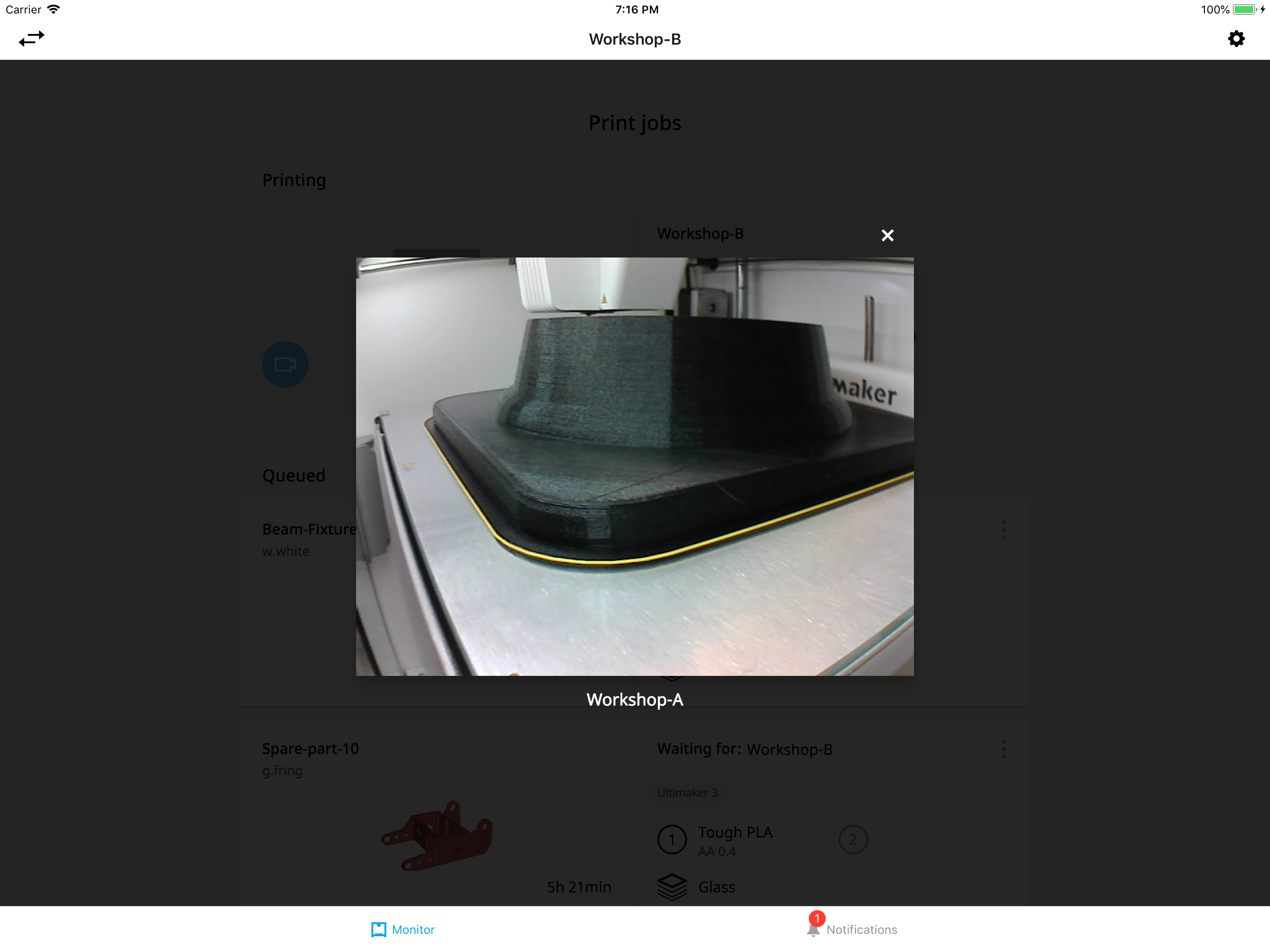Tap the battery indicator in status bar
The height and width of the screenshot is (952, 1270).
click(x=1245, y=9)
